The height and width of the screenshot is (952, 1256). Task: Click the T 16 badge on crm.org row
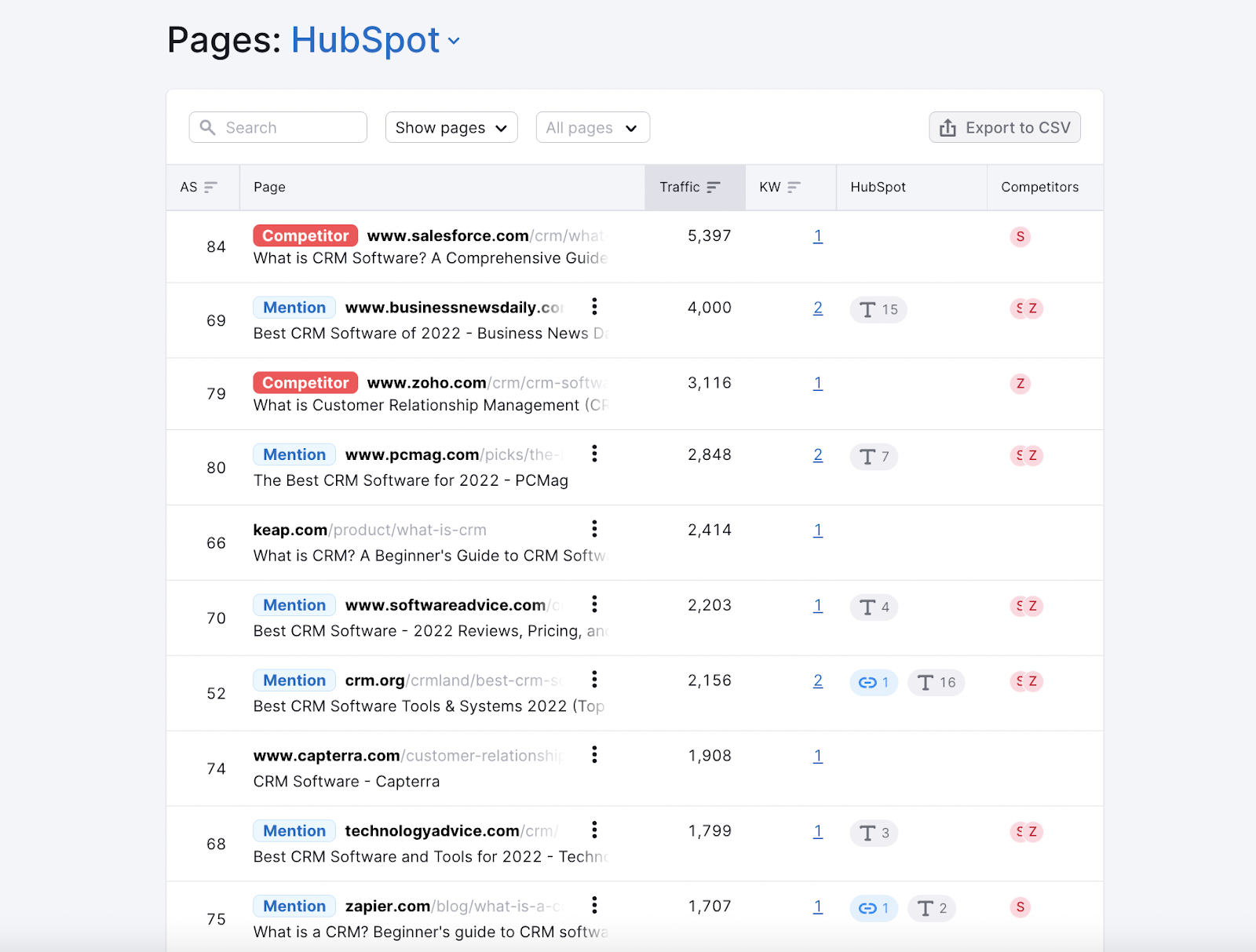tap(936, 683)
